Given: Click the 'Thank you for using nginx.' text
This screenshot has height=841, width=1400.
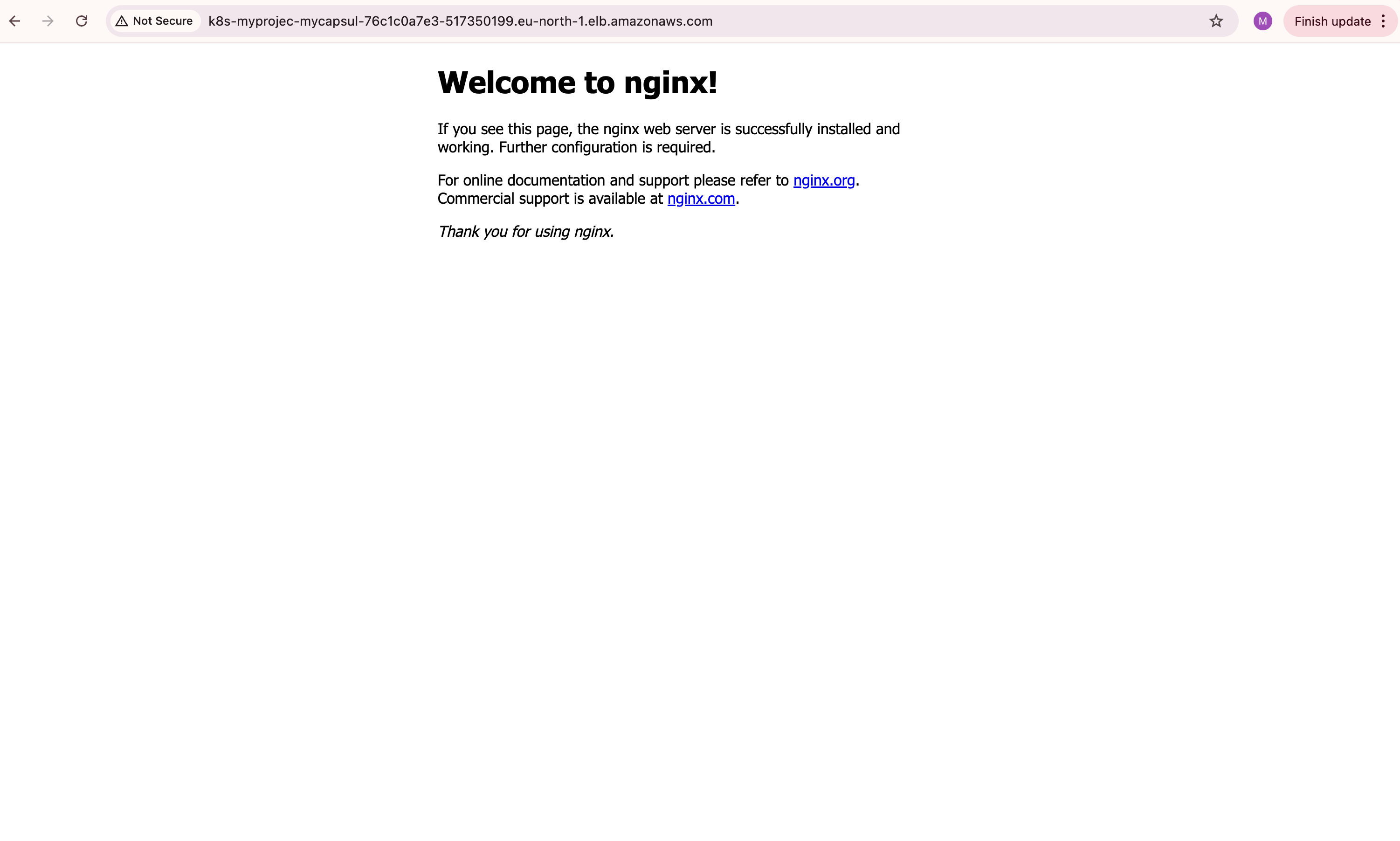Looking at the screenshot, I should pyautogui.click(x=526, y=231).
